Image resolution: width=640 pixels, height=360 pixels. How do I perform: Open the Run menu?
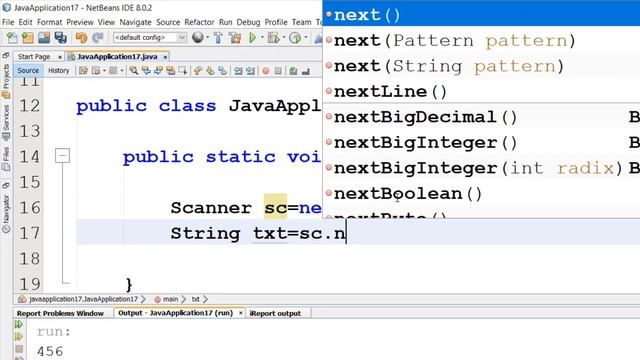[225, 22]
